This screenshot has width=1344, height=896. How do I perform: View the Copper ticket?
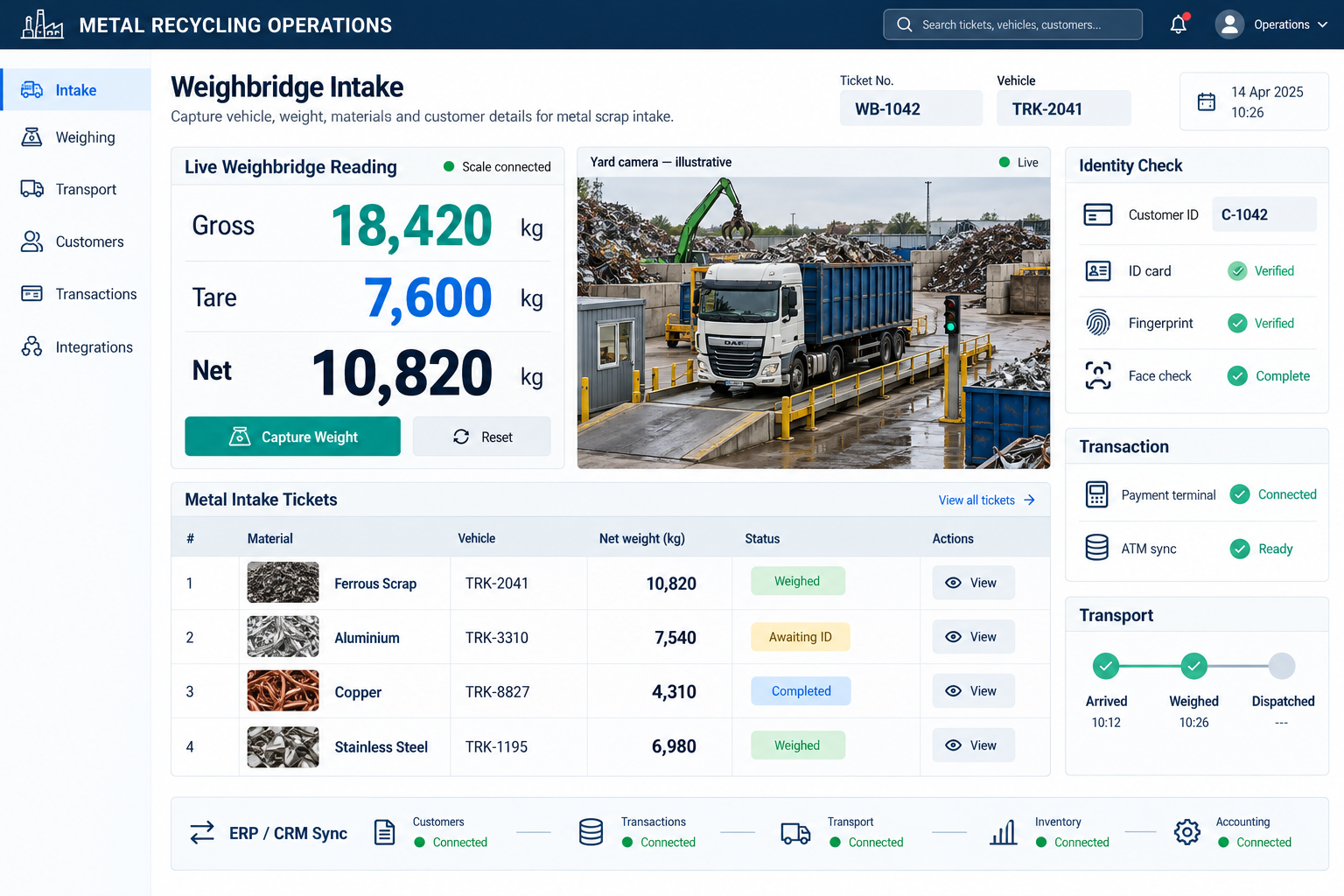pos(973,691)
